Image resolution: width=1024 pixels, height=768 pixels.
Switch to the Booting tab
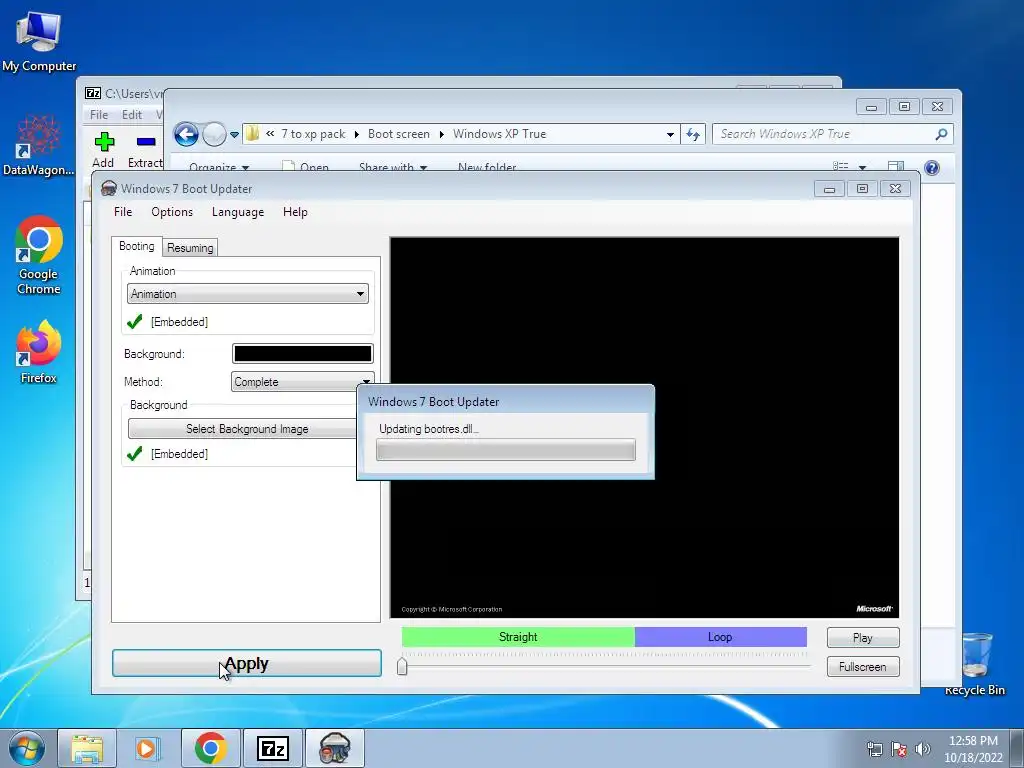click(136, 246)
